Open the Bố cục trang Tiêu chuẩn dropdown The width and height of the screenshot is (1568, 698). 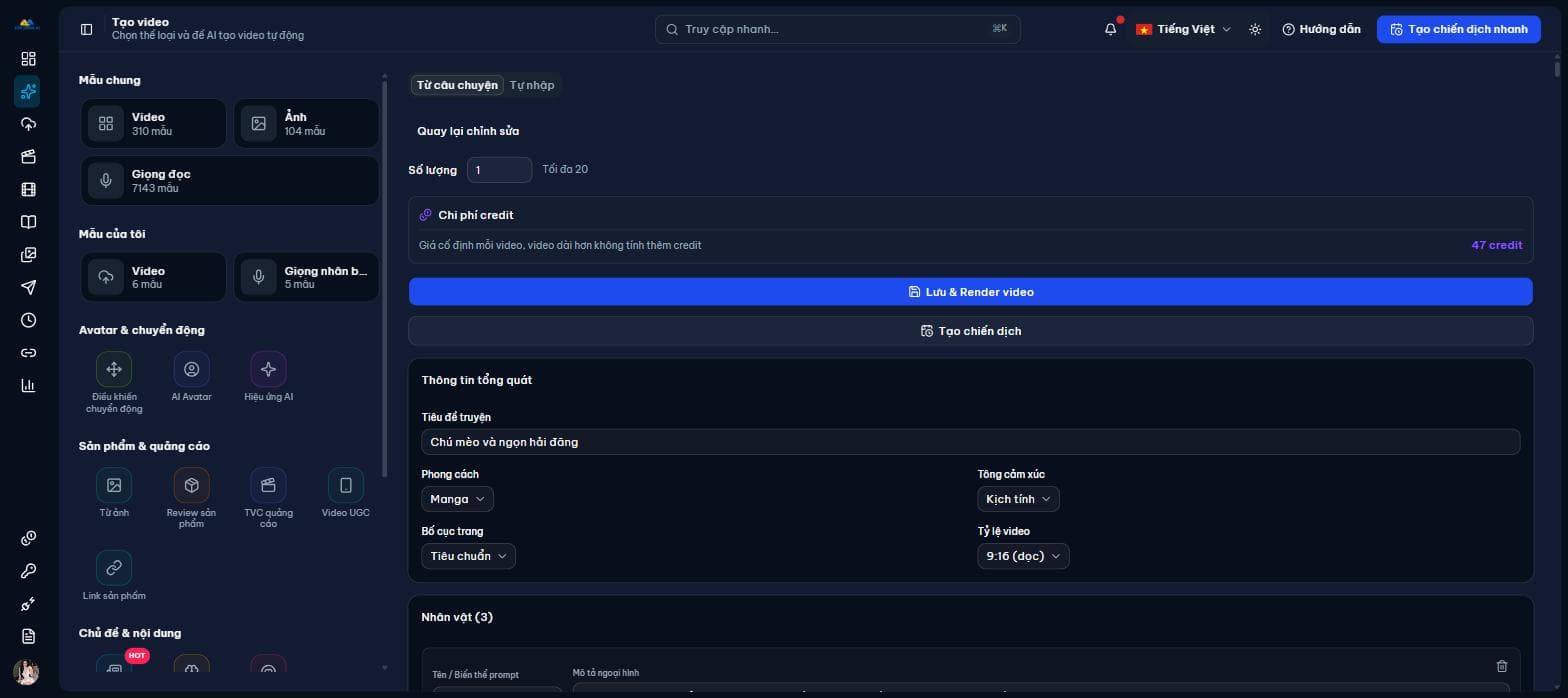pos(468,556)
